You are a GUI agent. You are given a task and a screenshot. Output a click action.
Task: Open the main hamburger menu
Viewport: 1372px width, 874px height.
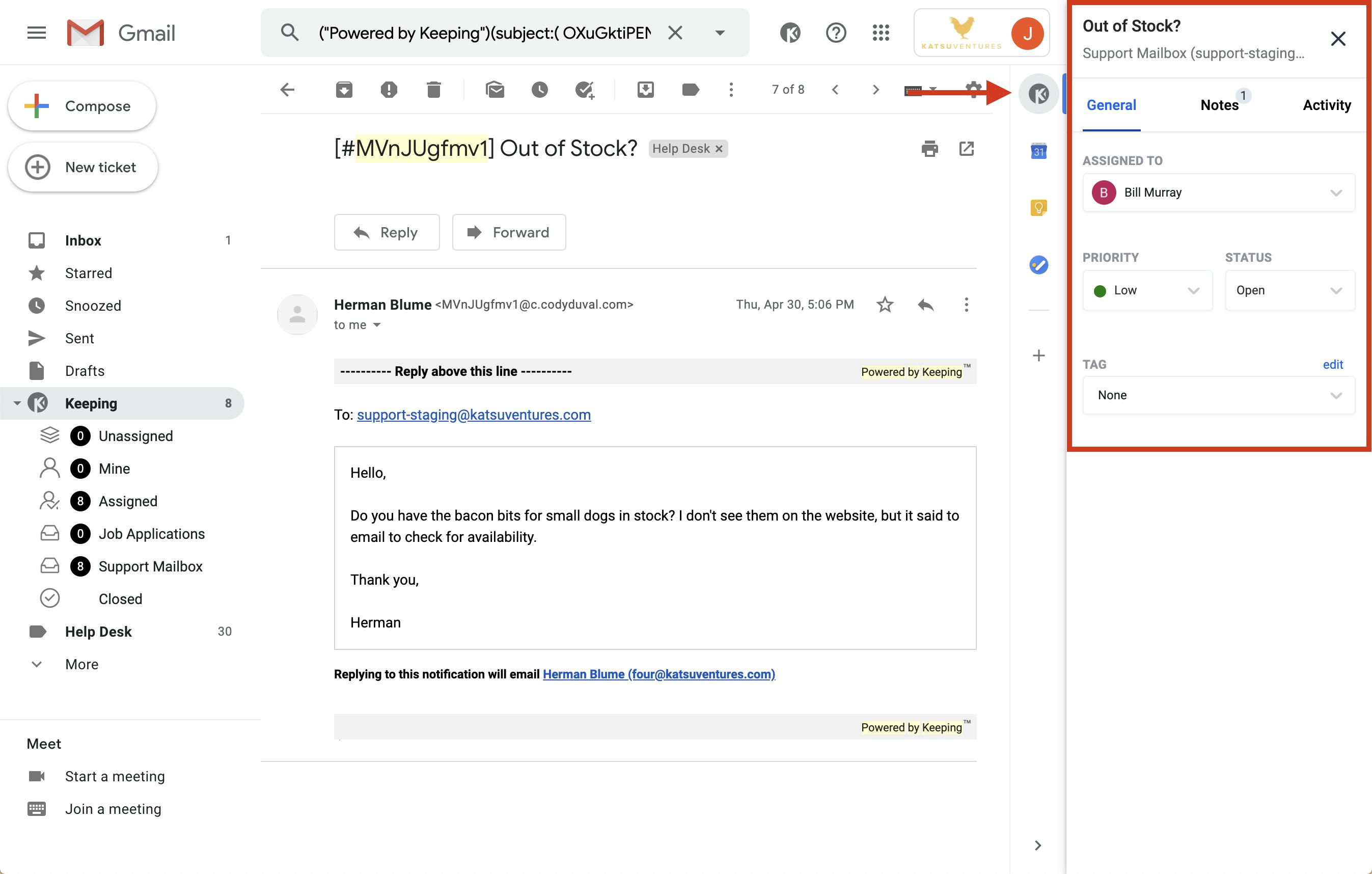pyautogui.click(x=37, y=33)
